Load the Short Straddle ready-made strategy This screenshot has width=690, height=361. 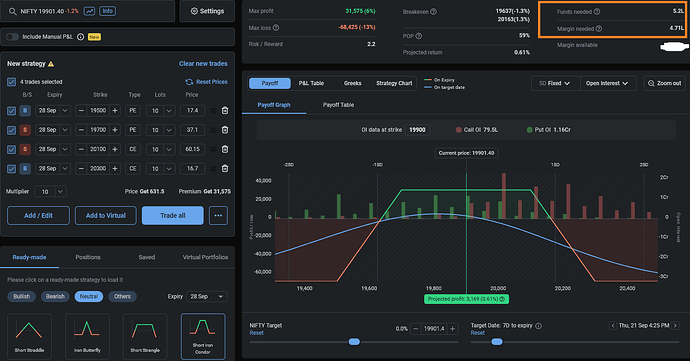click(x=29, y=336)
